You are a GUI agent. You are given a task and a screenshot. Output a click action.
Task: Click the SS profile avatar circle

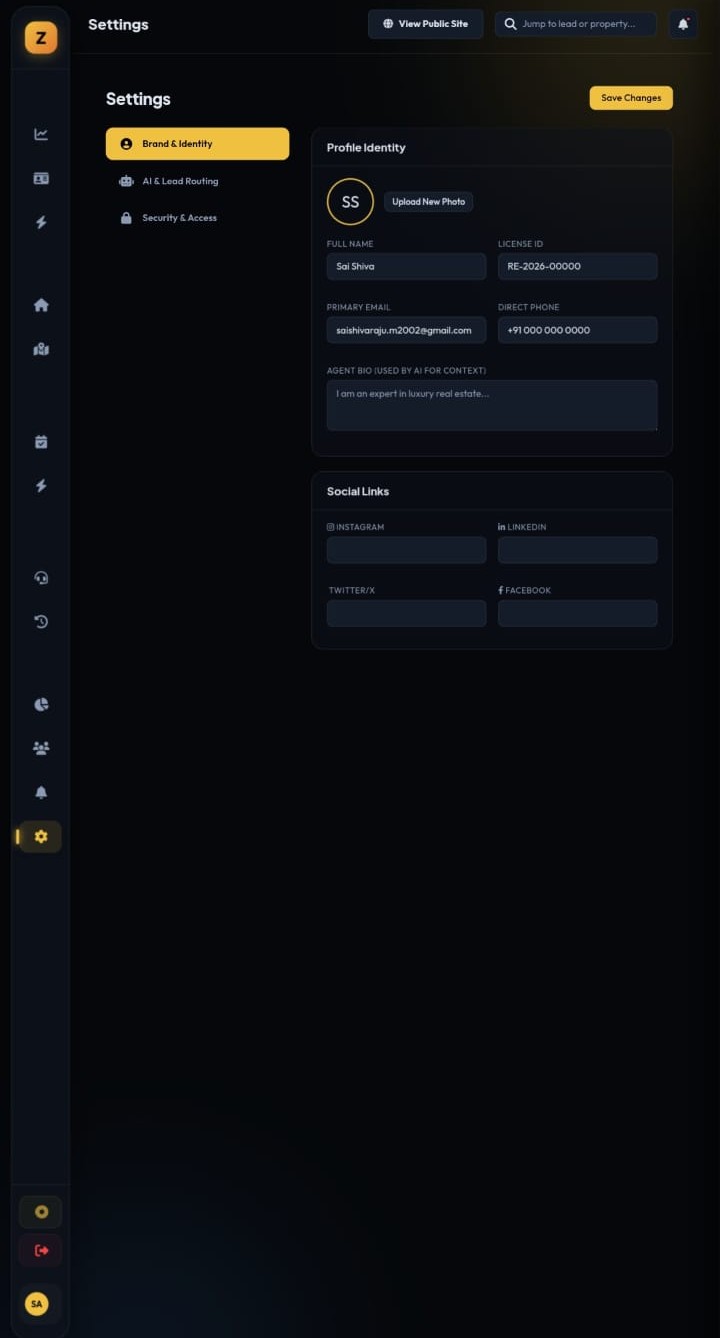pos(350,202)
